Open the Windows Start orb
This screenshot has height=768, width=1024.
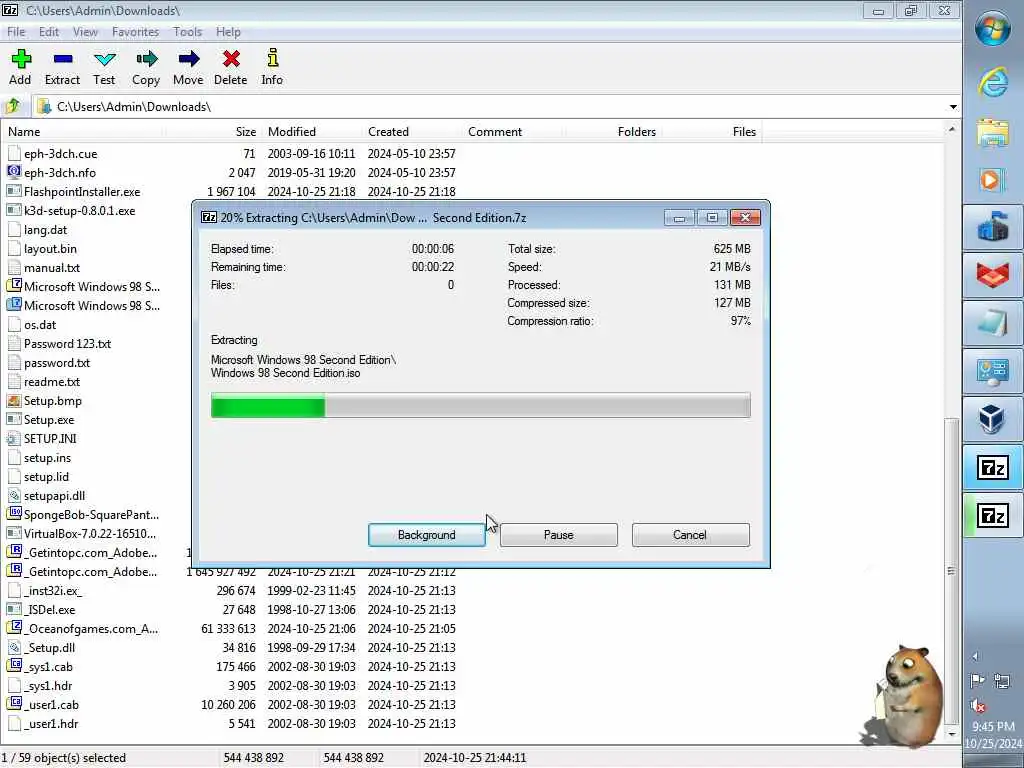click(992, 28)
